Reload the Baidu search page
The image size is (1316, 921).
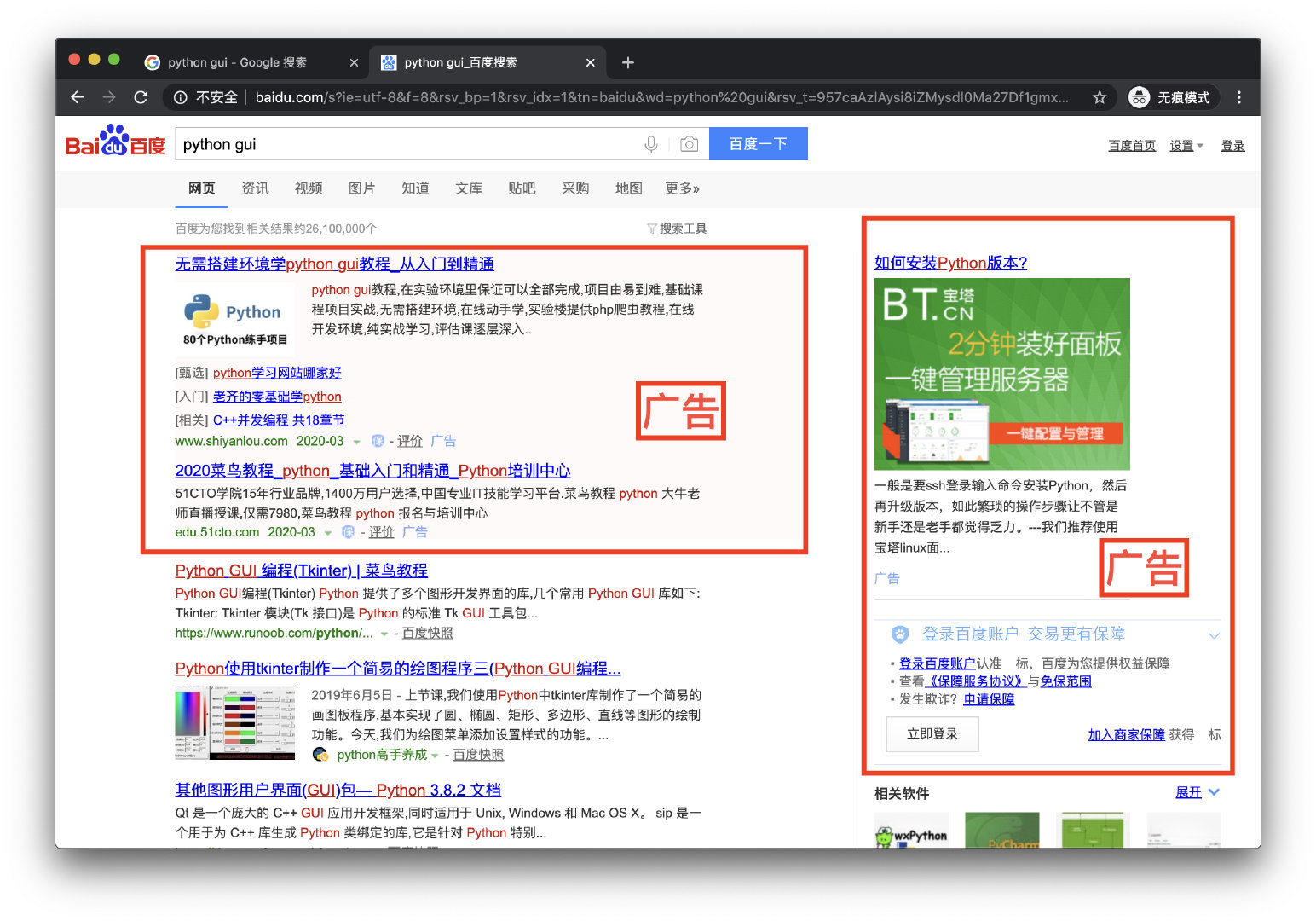tap(141, 97)
